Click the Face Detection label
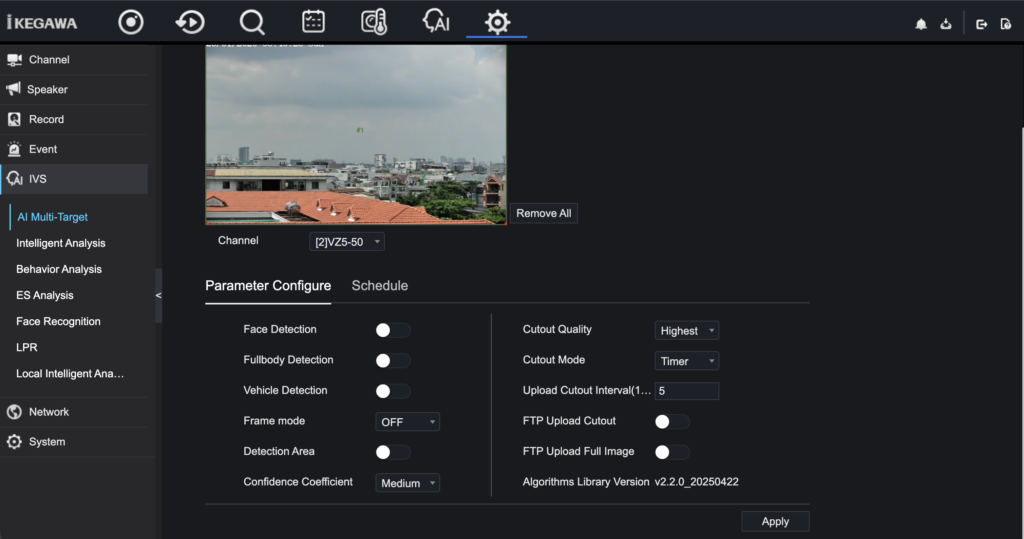The height and width of the screenshot is (539, 1024). click(280, 329)
